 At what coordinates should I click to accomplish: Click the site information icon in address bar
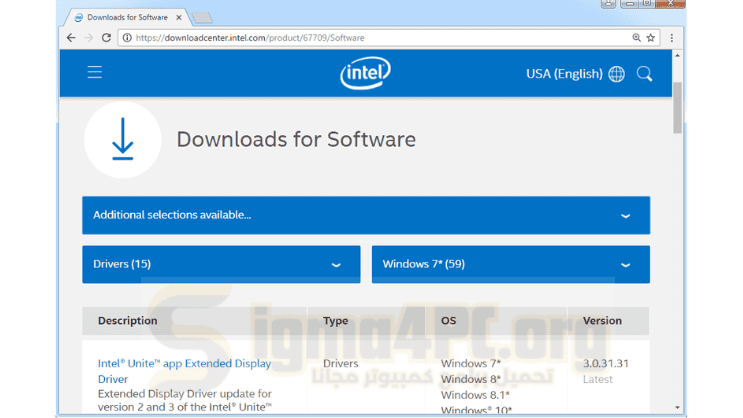click(127, 38)
